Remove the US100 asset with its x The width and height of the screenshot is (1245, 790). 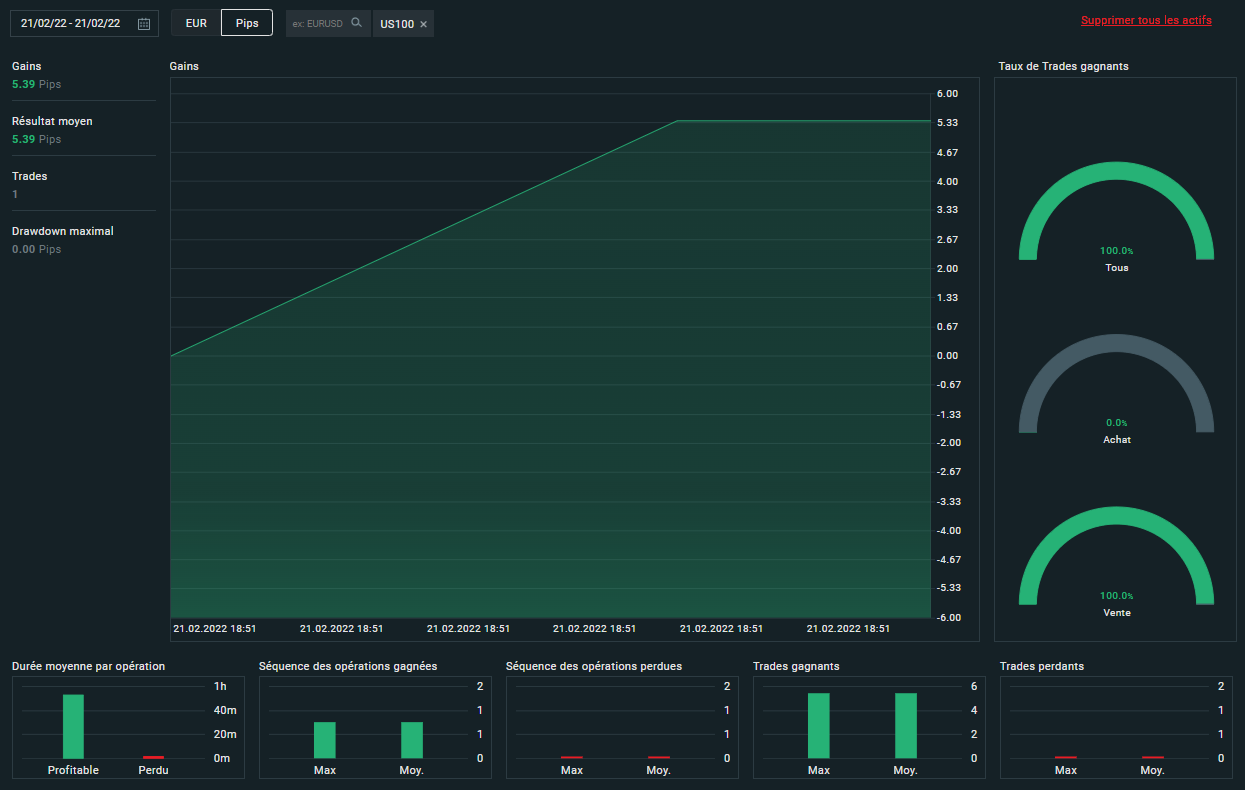tap(423, 24)
